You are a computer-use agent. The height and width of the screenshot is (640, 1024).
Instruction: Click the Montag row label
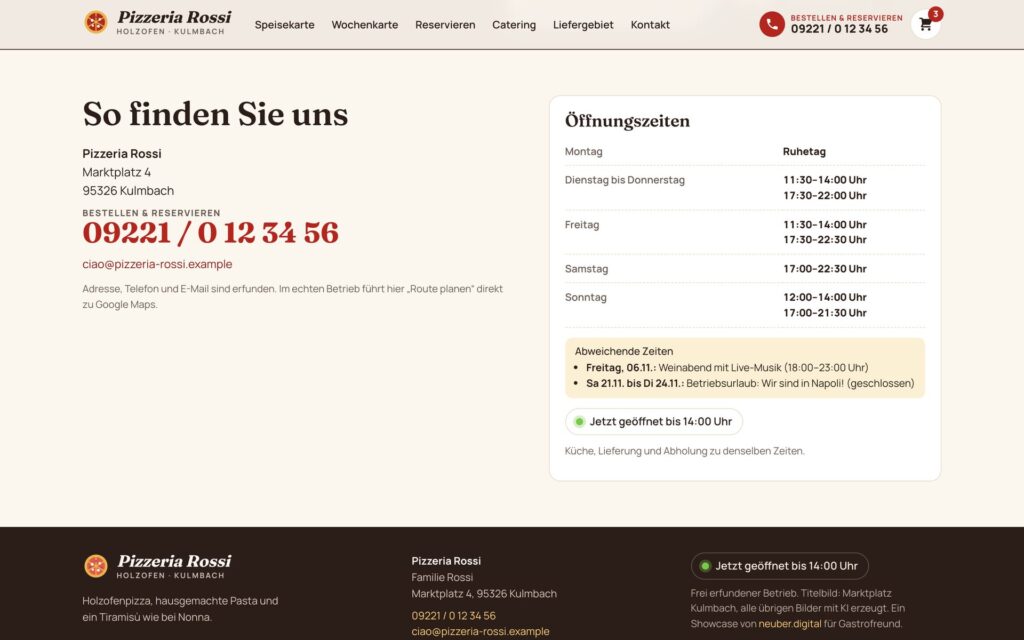point(584,152)
